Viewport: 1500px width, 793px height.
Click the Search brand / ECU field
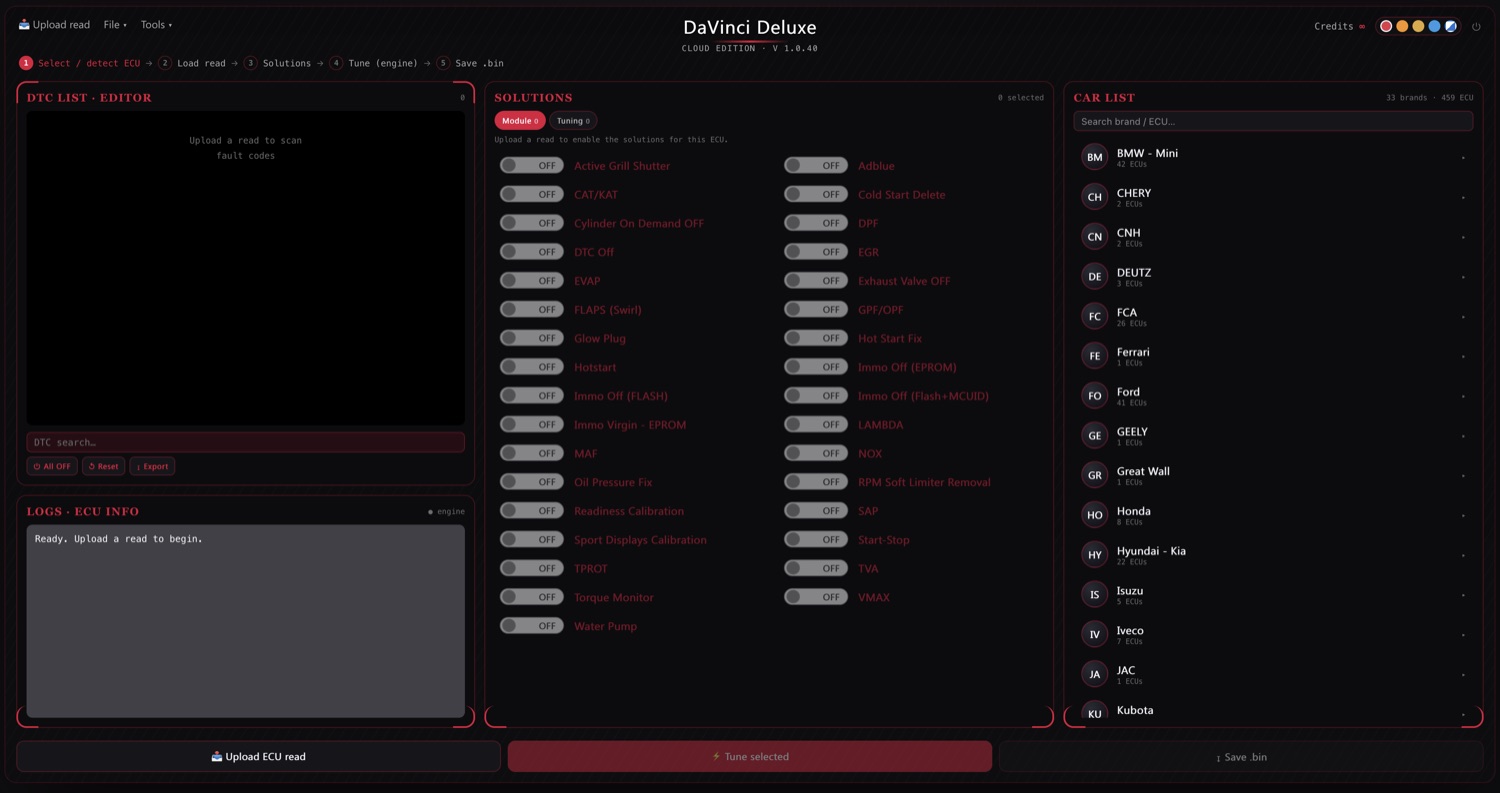point(1273,121)
